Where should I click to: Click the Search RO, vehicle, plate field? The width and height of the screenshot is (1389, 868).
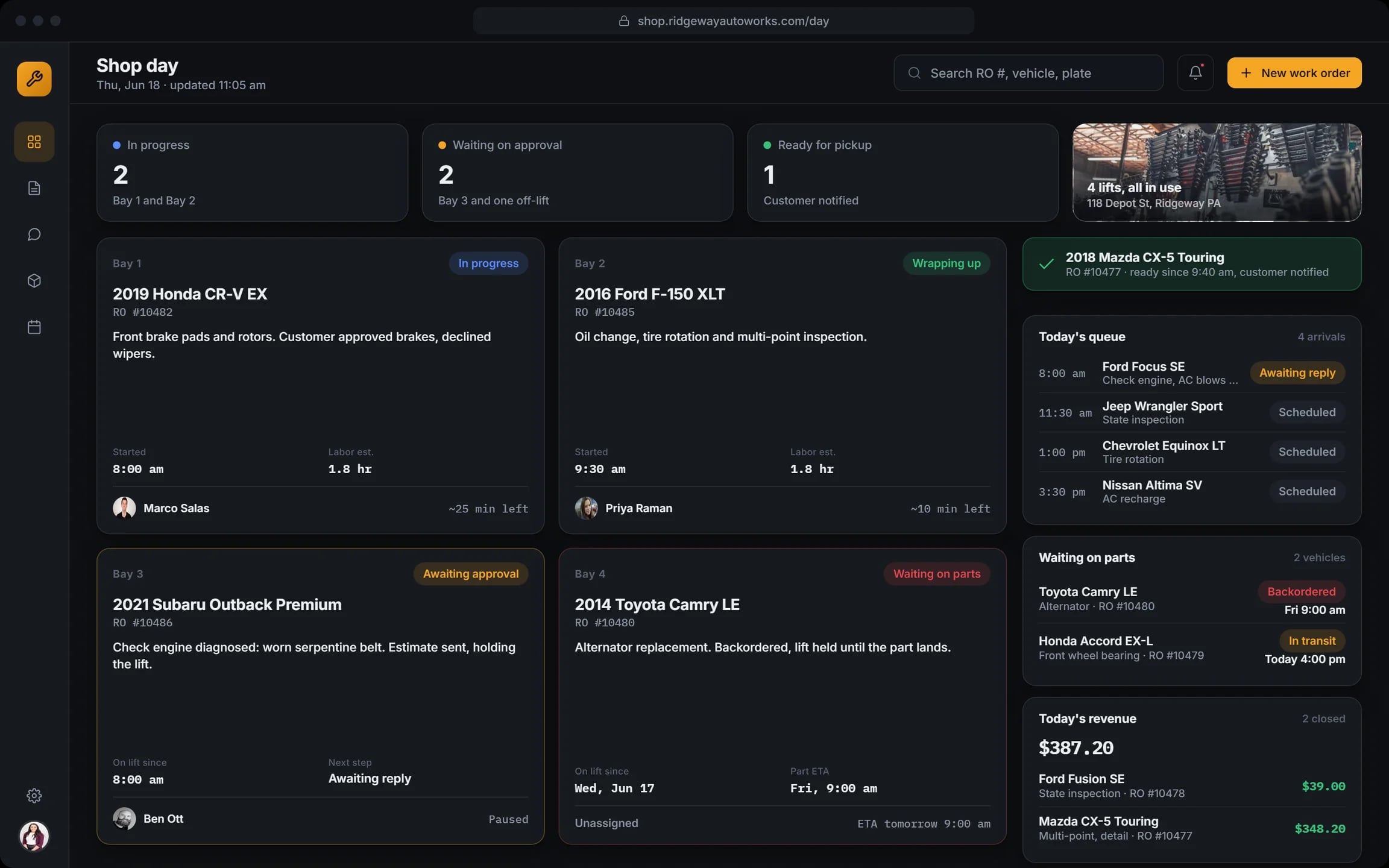[1028, 73]
